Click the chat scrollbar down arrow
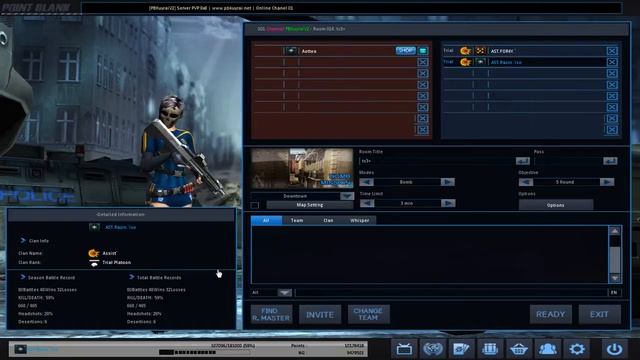Viewport: 640px width, 360px height. tap(615, 278)
